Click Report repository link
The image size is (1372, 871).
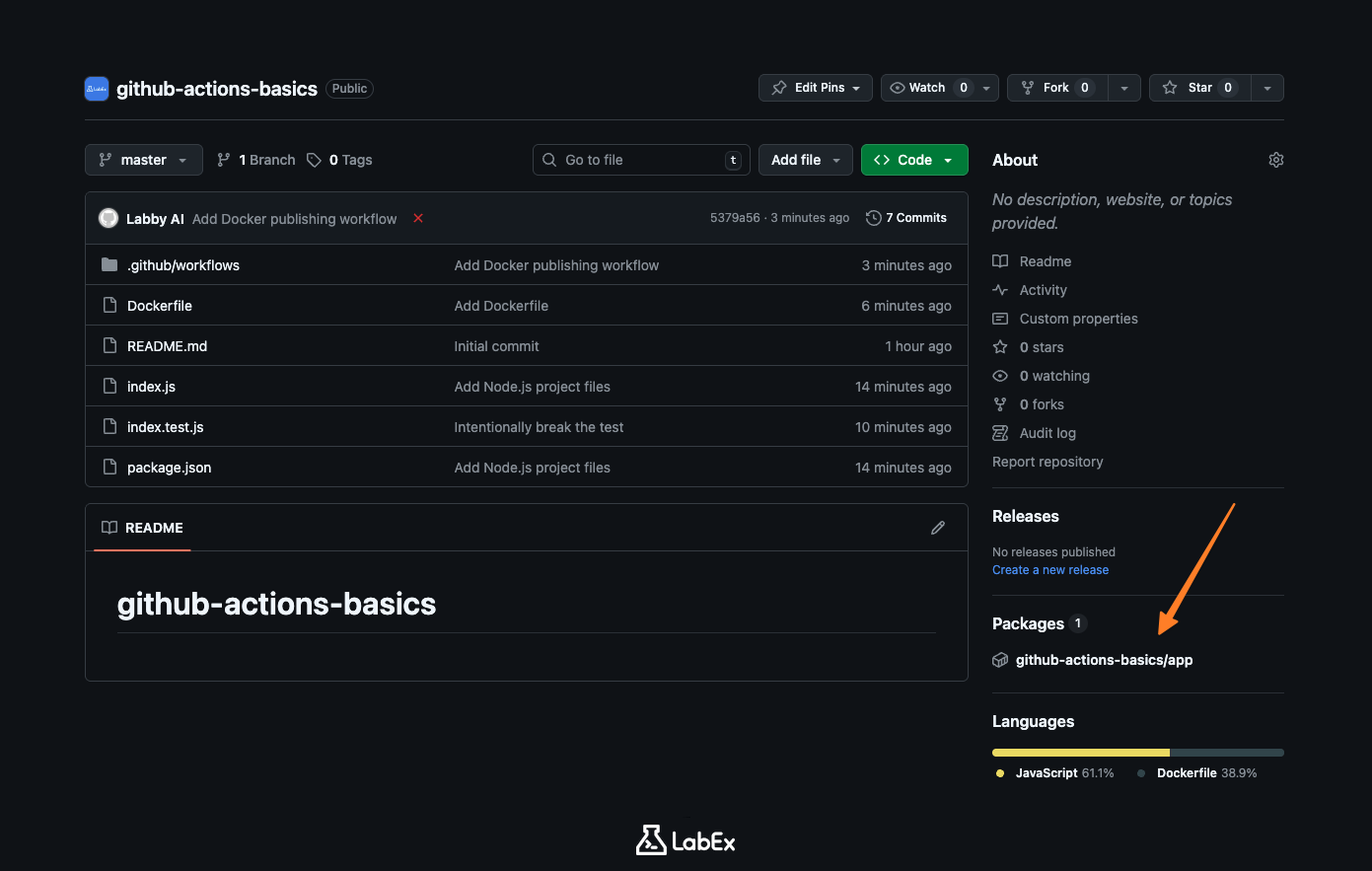click(1047, 462)
